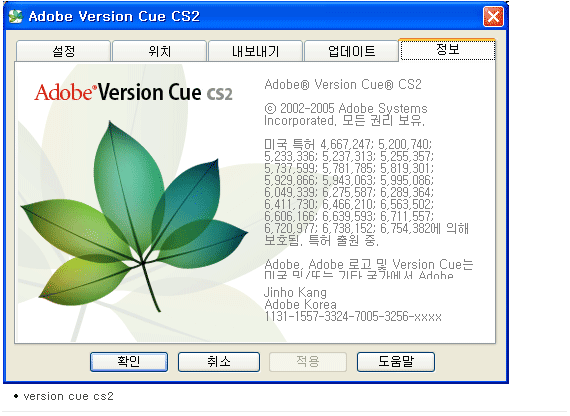The width and height of the screenshot is (570, 416).
Task: Click the green leaf illustration
Action: [135, 216]
